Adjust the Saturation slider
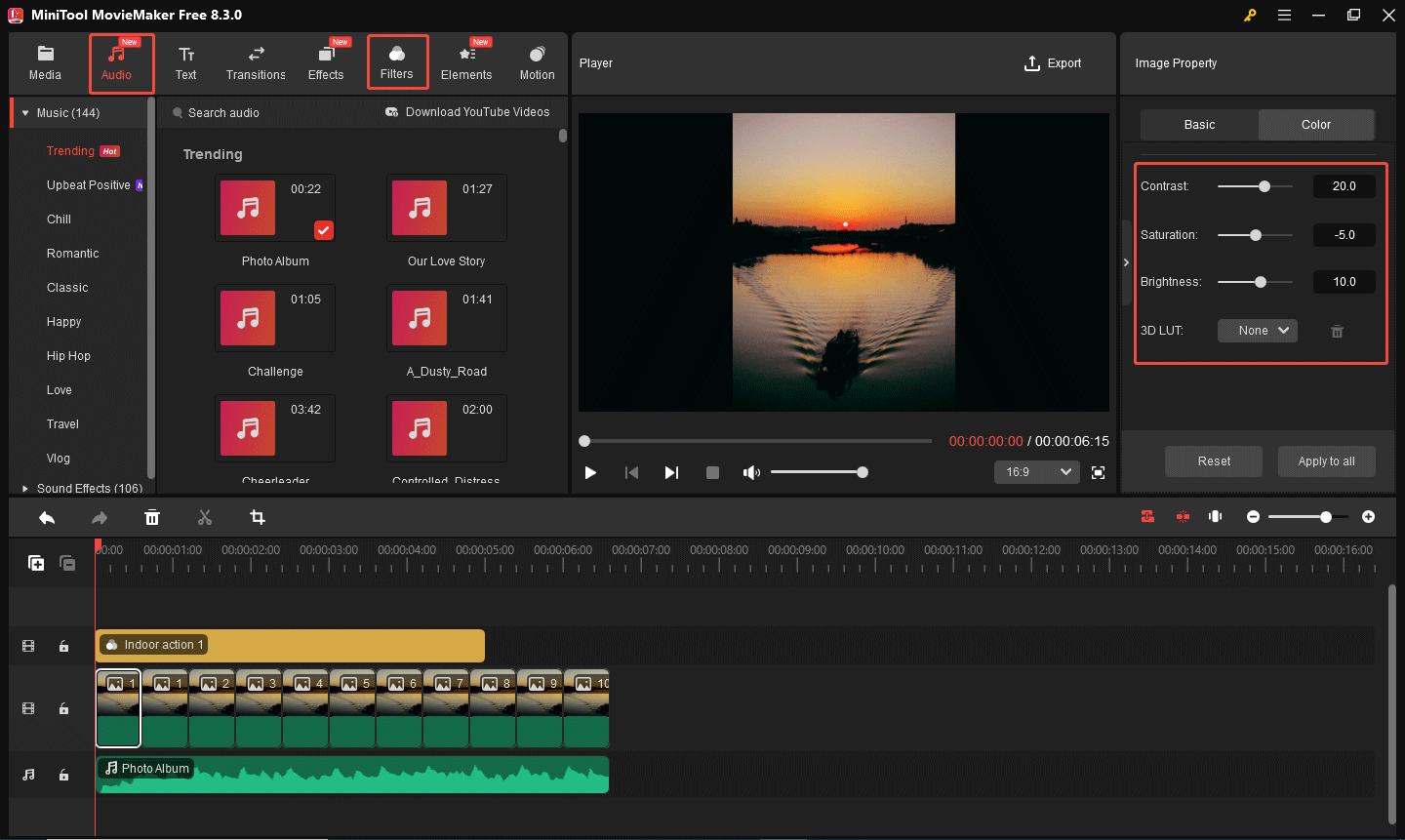Viewport: 1405px width, 840px height. (x=1255, y=235)
